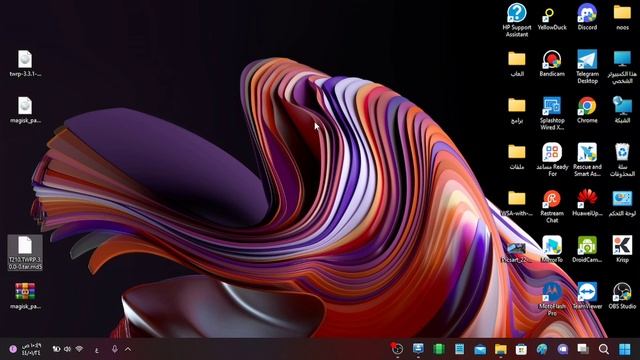Open the green app icon in taskbar
Screen dimensions: 640x360
coord(439,349)
